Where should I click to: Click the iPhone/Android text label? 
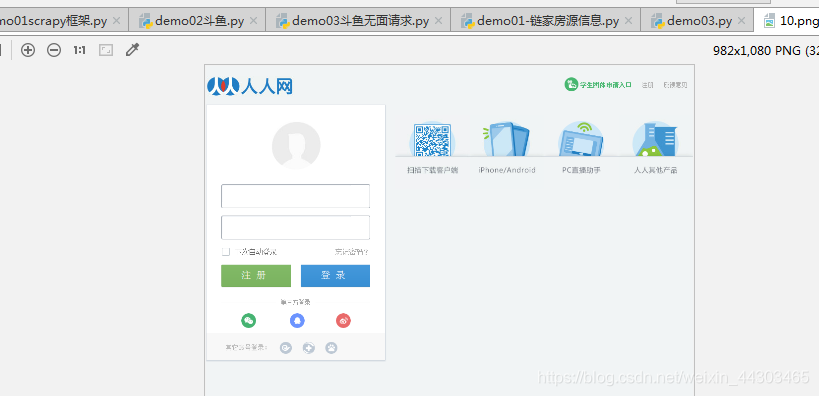tap(507, 170)
